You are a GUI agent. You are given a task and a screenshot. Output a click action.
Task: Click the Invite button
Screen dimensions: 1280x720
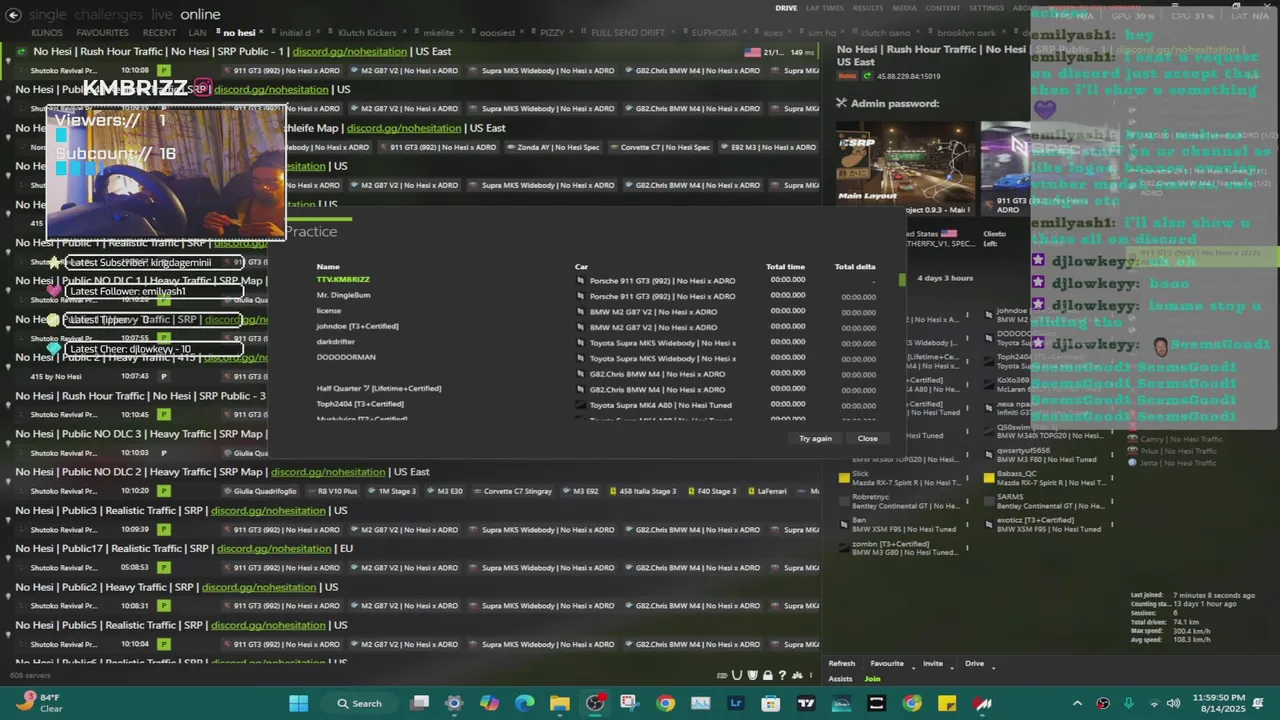pyautogui.click(x=933, y=663)
